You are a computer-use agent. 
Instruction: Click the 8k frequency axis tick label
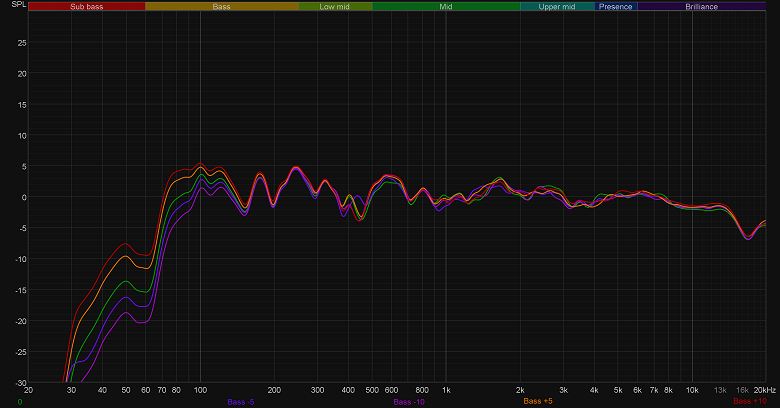pyautogui.click(x=669, y=390)
